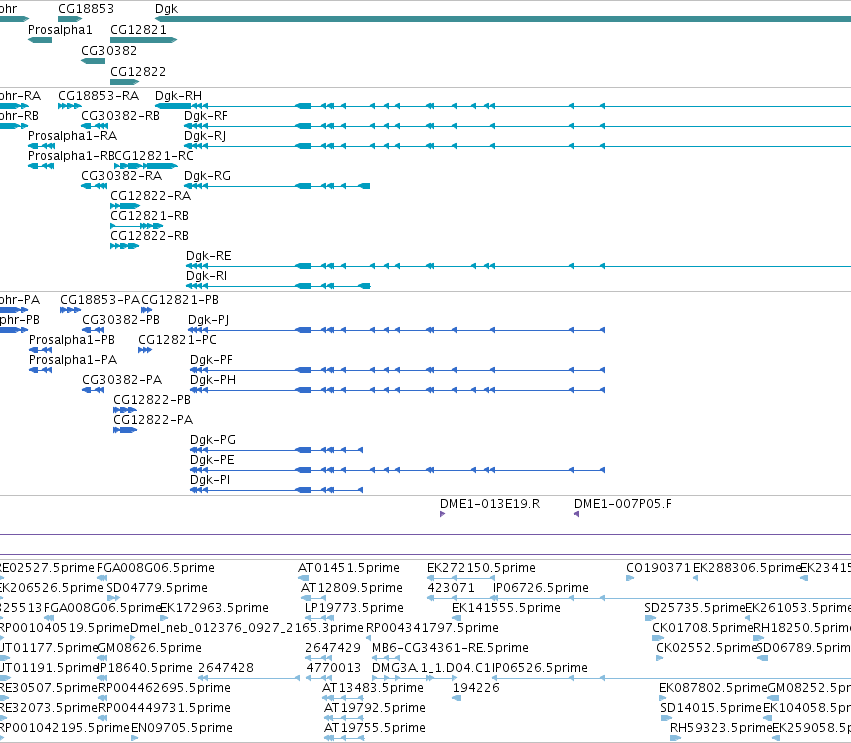This screenshot has width=851, height=743.
Task: Open EST label AT13483.5prime
Action: pos(373,688)
